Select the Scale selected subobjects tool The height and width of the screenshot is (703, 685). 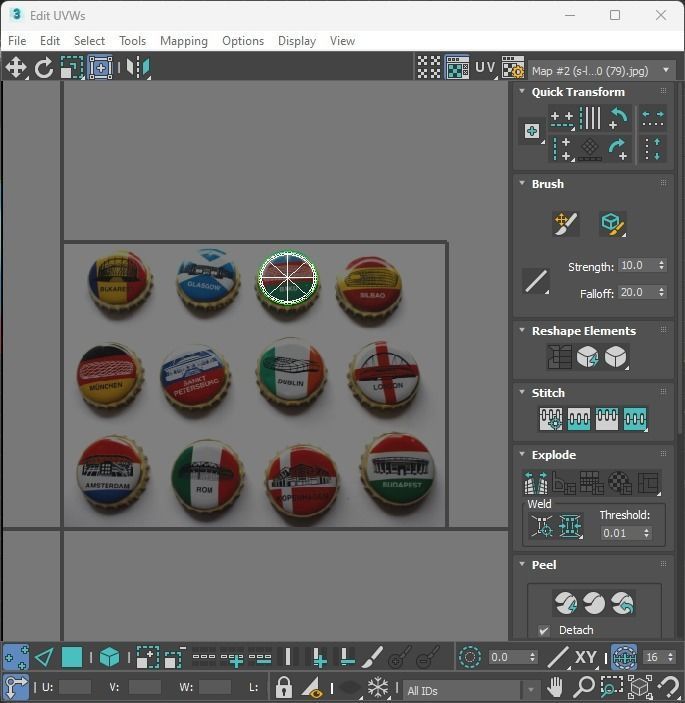[x=72, y=68]
